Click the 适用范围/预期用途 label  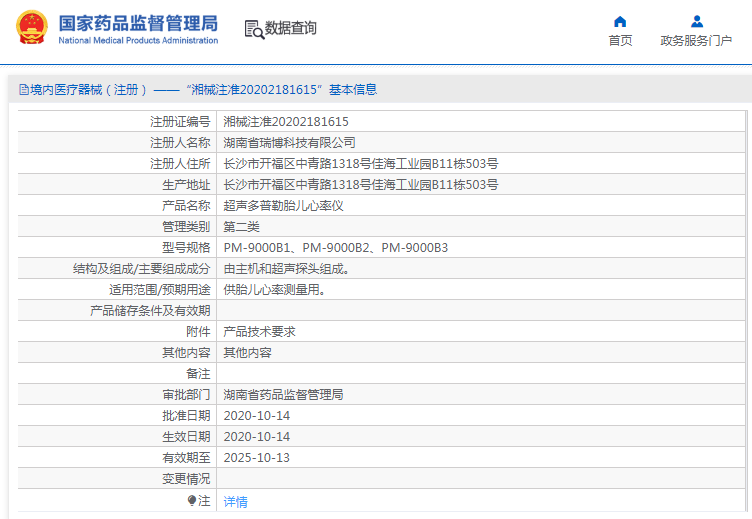pos(160,290)
